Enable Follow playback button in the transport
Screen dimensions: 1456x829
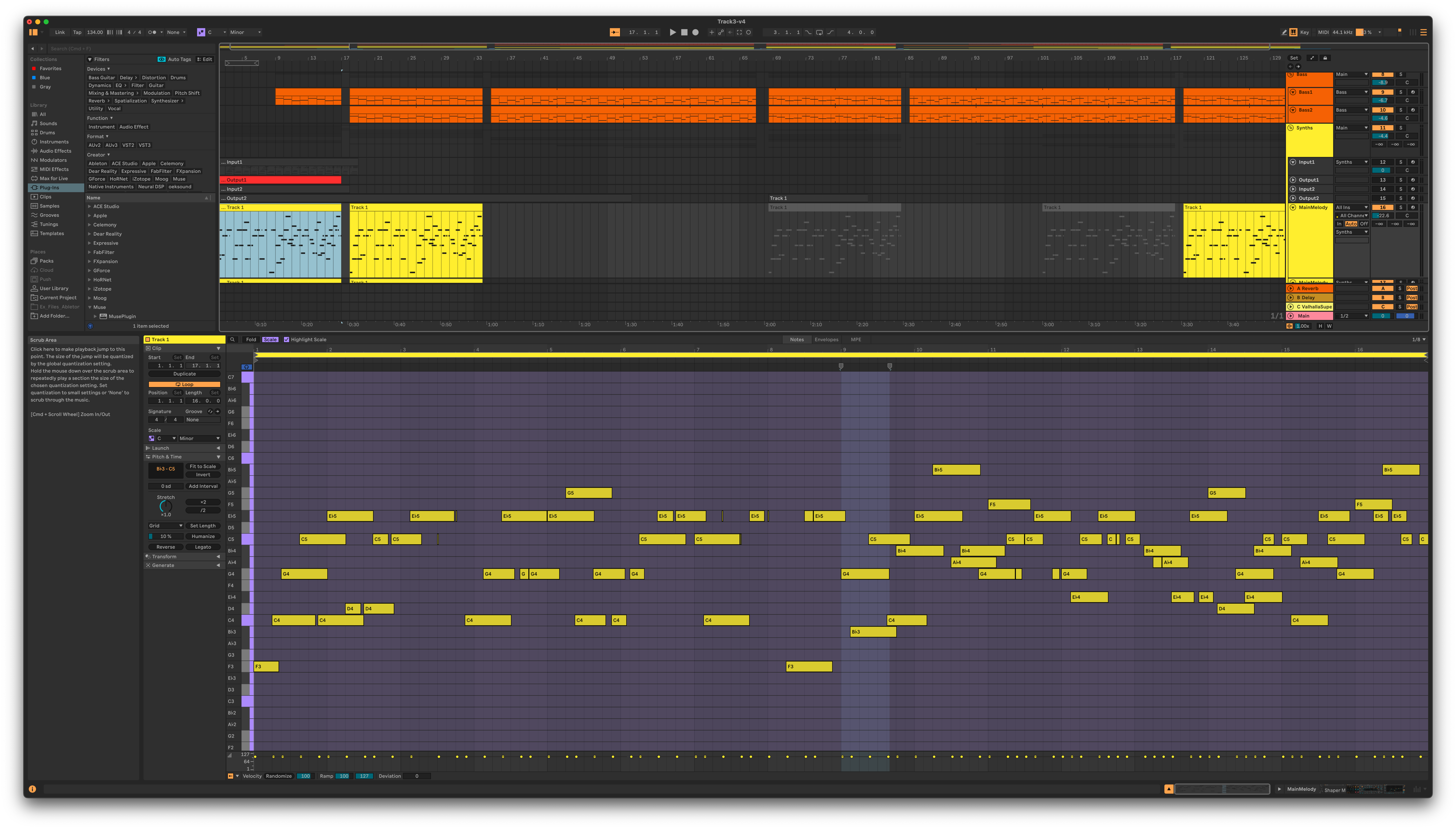tap(615, 32)
